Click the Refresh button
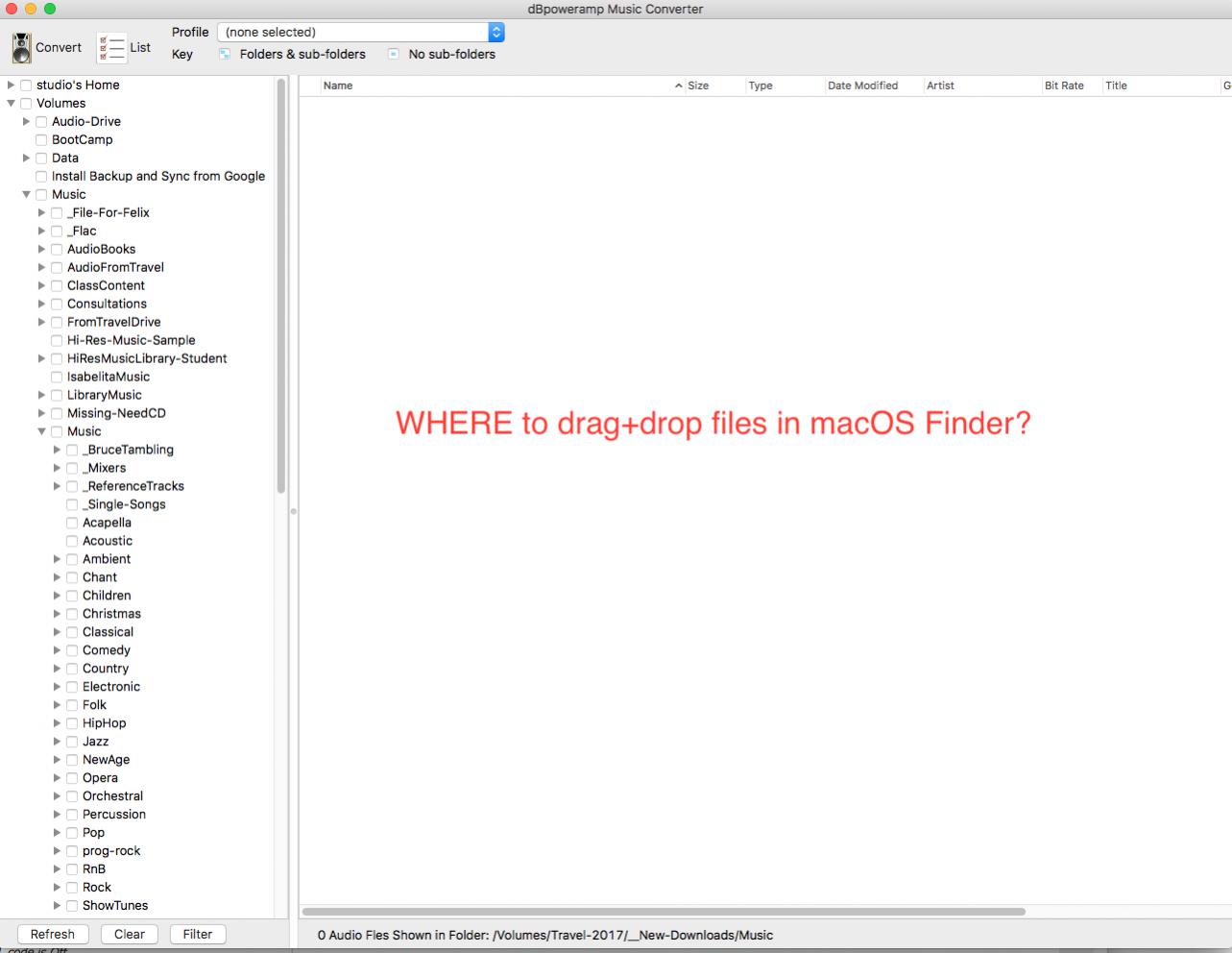 point(53,935)
